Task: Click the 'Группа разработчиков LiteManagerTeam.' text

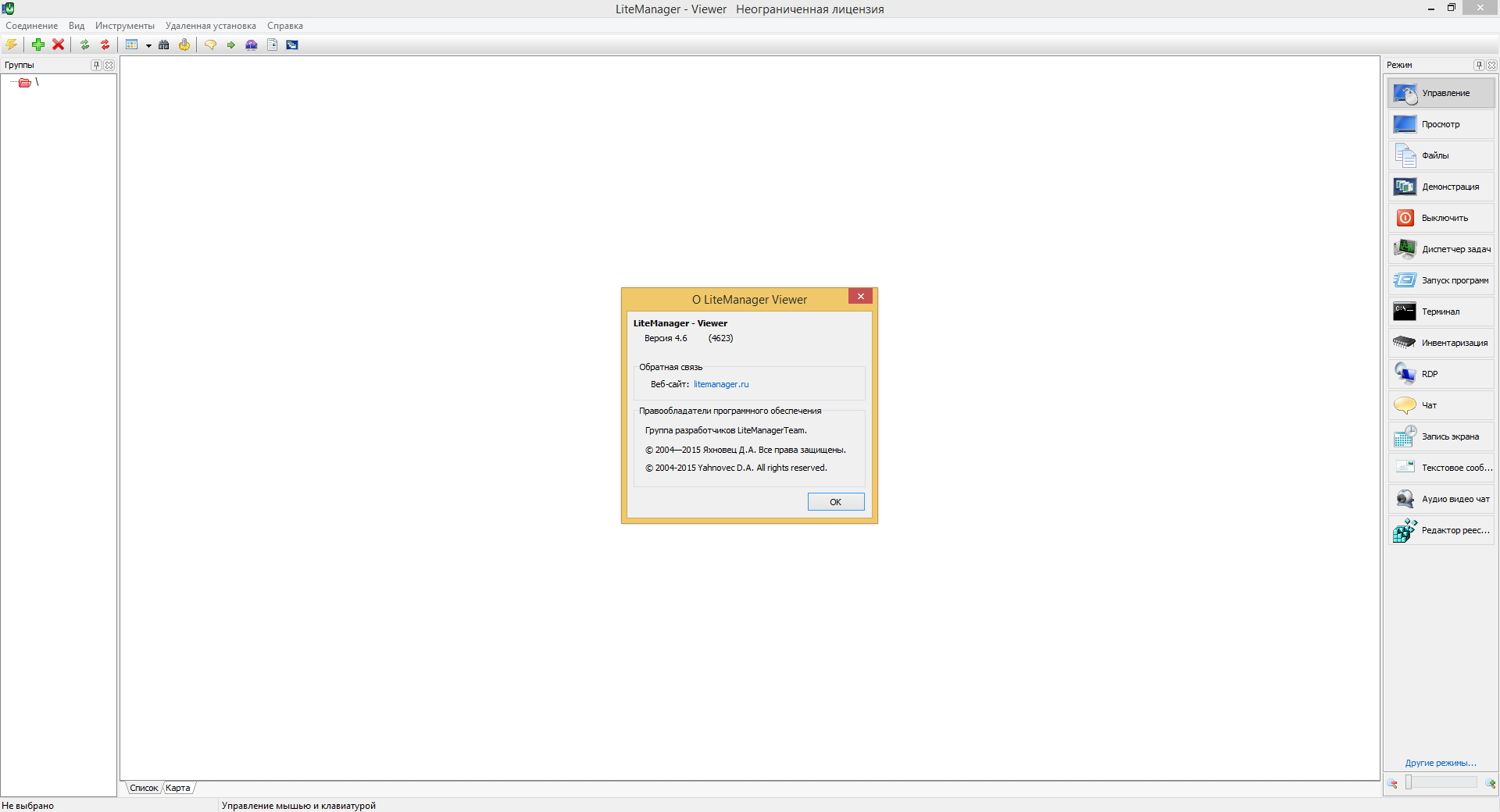Action: pos(726,430)
